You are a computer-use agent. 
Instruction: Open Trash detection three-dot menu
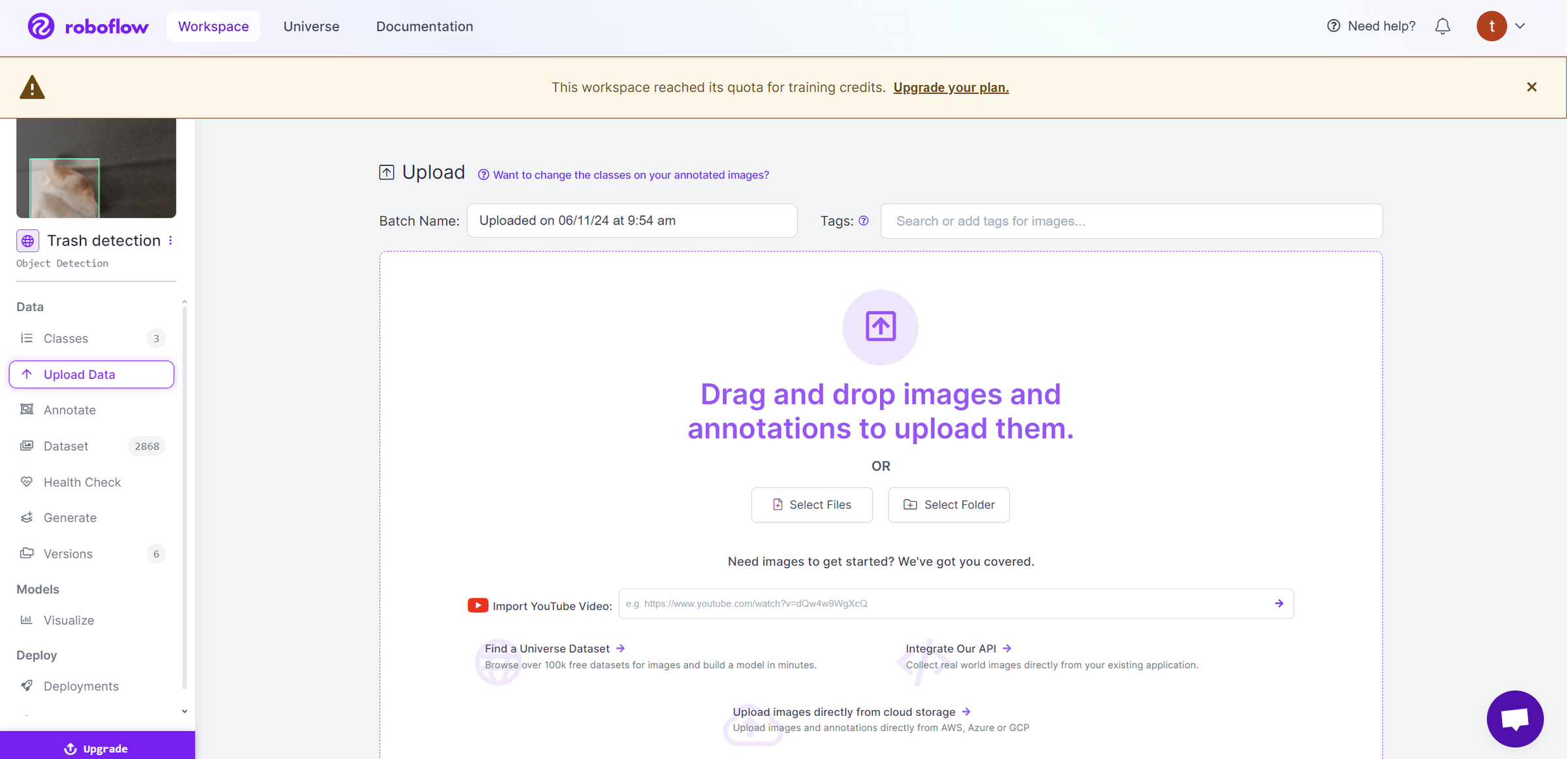171,240
